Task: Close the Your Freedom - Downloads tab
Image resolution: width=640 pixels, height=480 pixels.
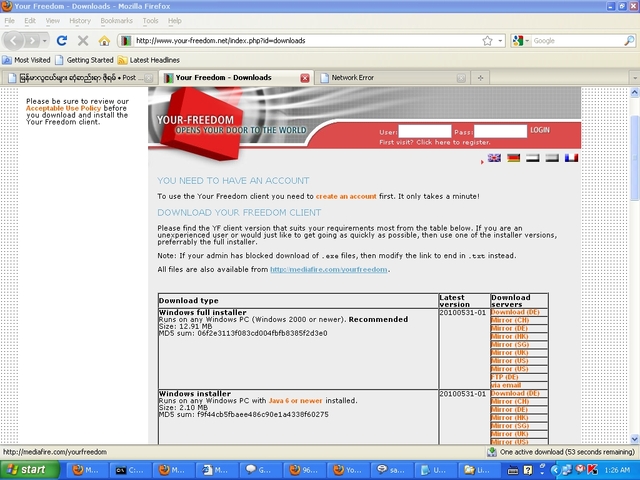Action: pos(304,78)
